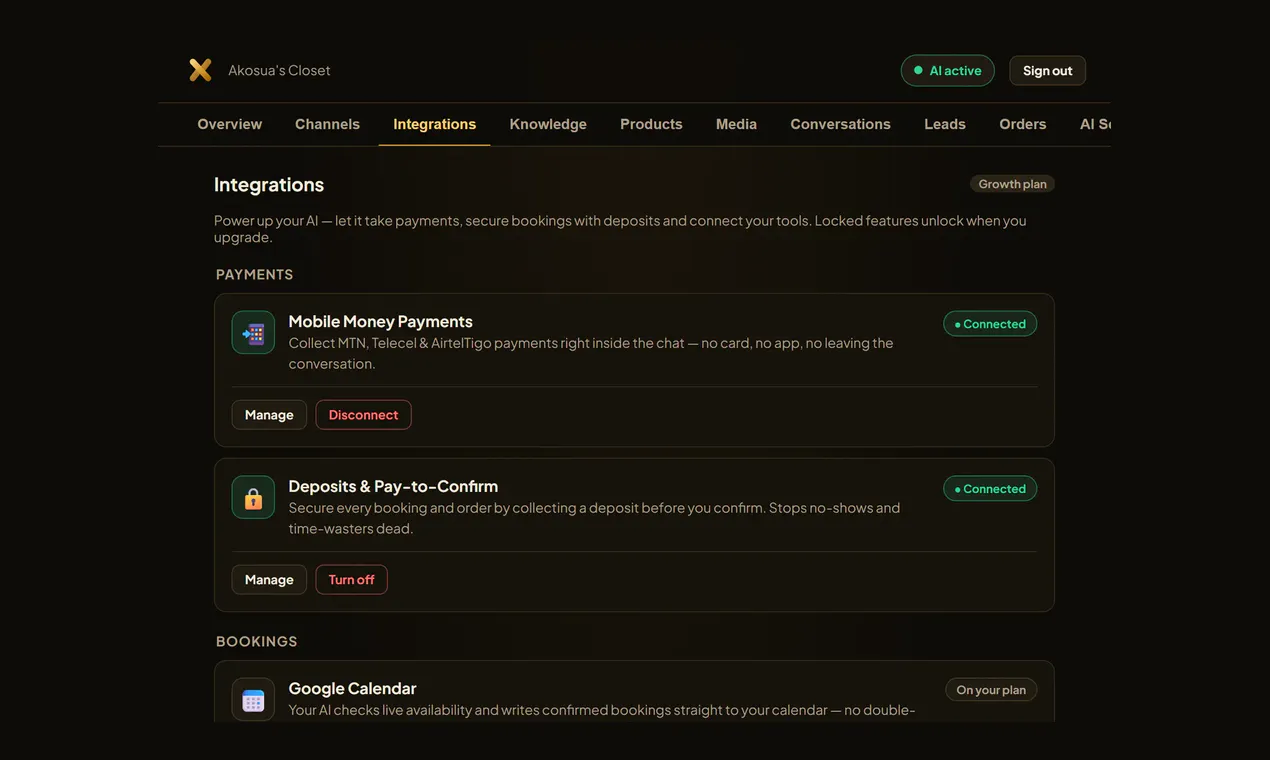Click the Integrations page heading
The height and width of the screenshot is (760, 1270).
coord(269,185)
